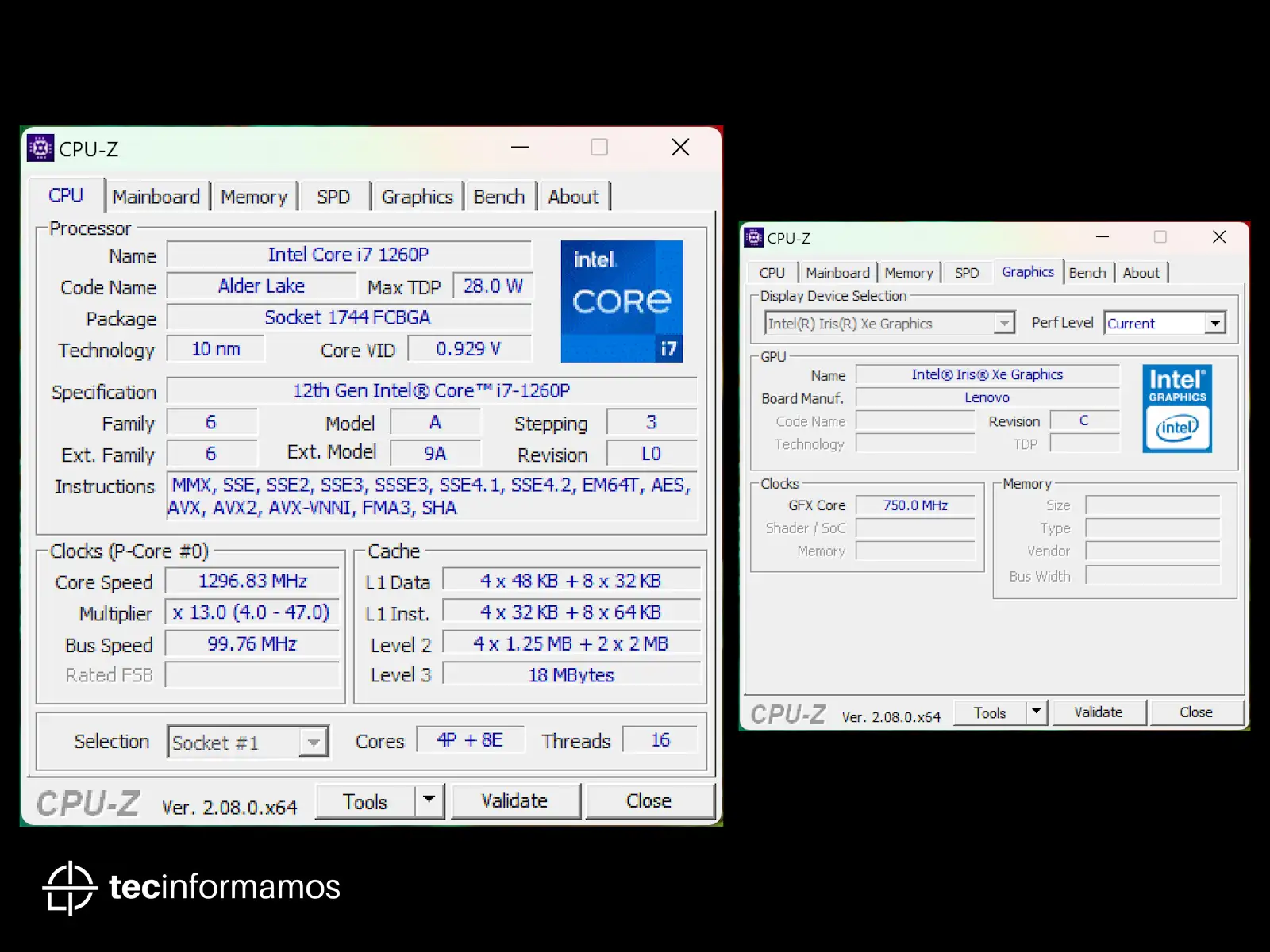Click the L1 Data value '4 x 48 KB + 8 x 32 KB'
Screen dimensions: 1270x952
[x=571, y=582]
